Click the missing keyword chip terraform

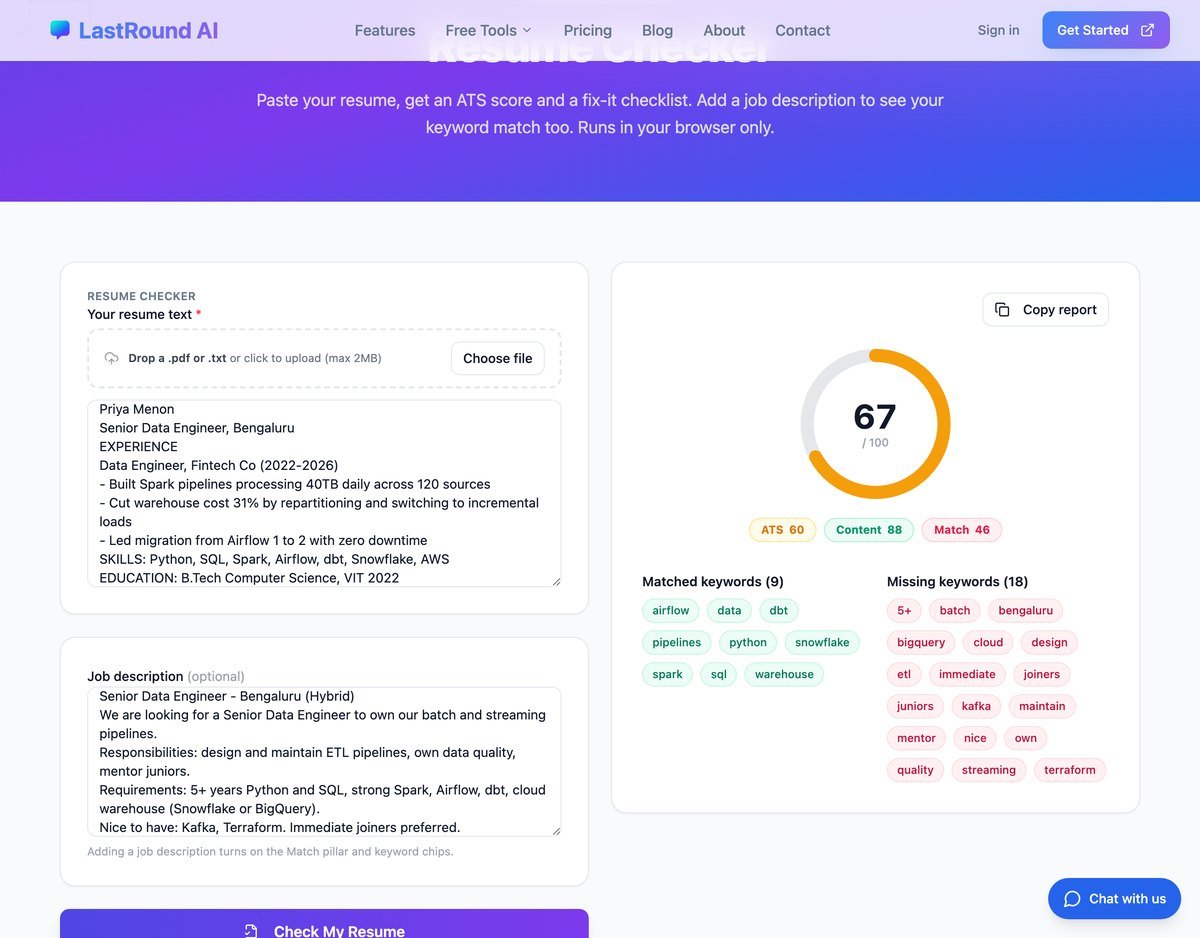click(x=1070, y=770)
